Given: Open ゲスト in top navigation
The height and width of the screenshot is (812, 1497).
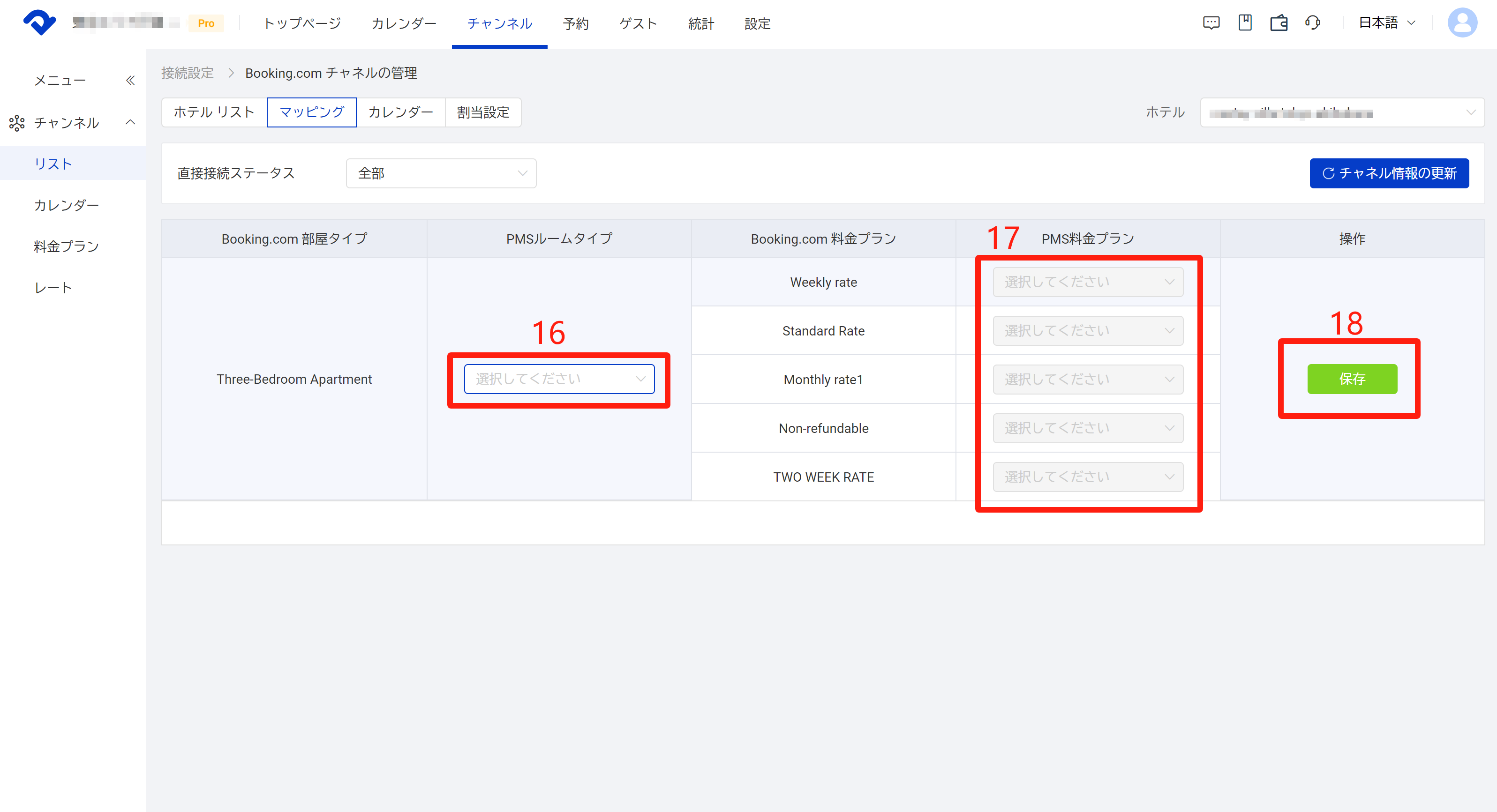Looking at the screenshot, I should (x=638, y=24).
